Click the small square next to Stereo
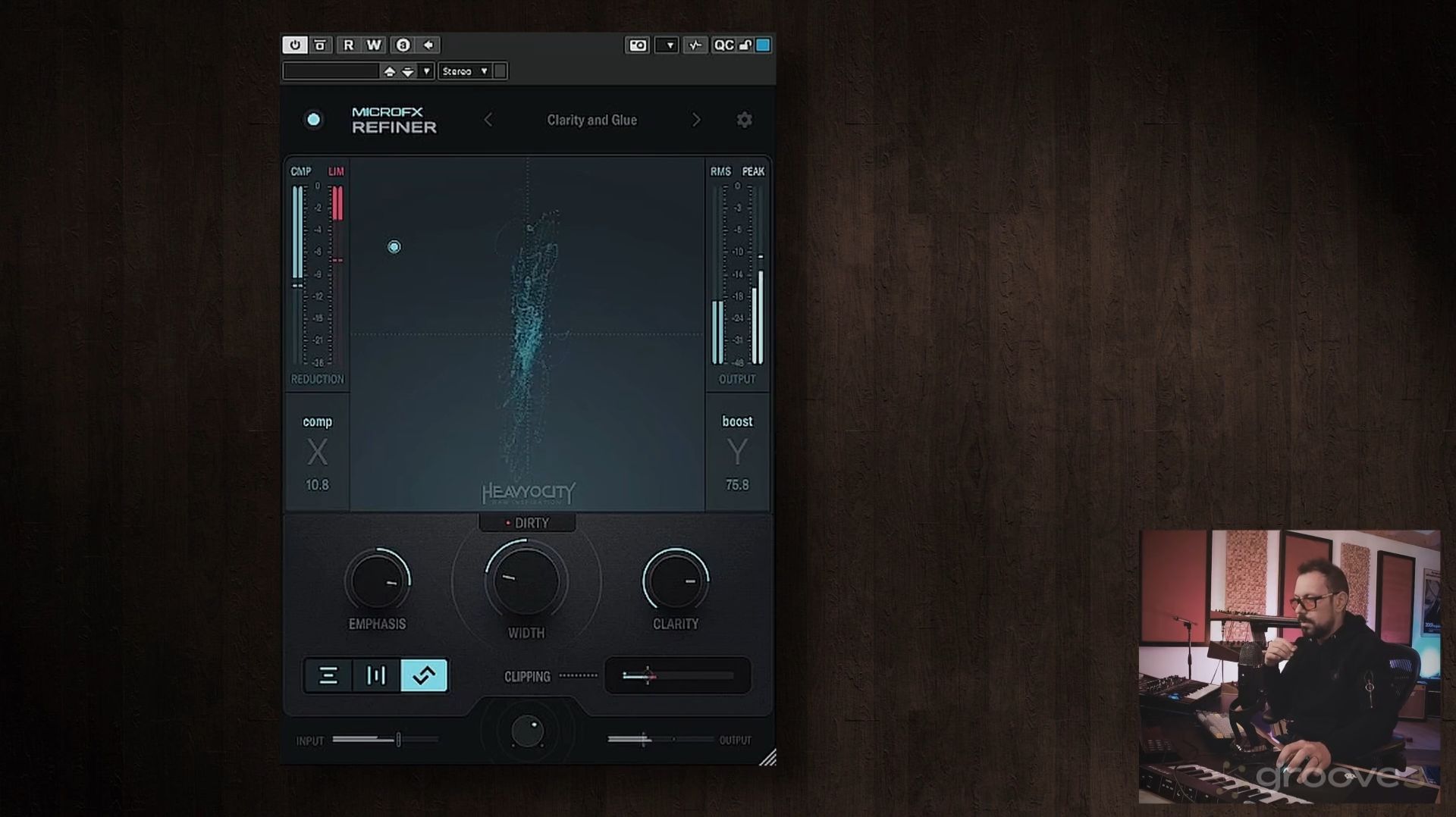 click(x=500, y=71)
